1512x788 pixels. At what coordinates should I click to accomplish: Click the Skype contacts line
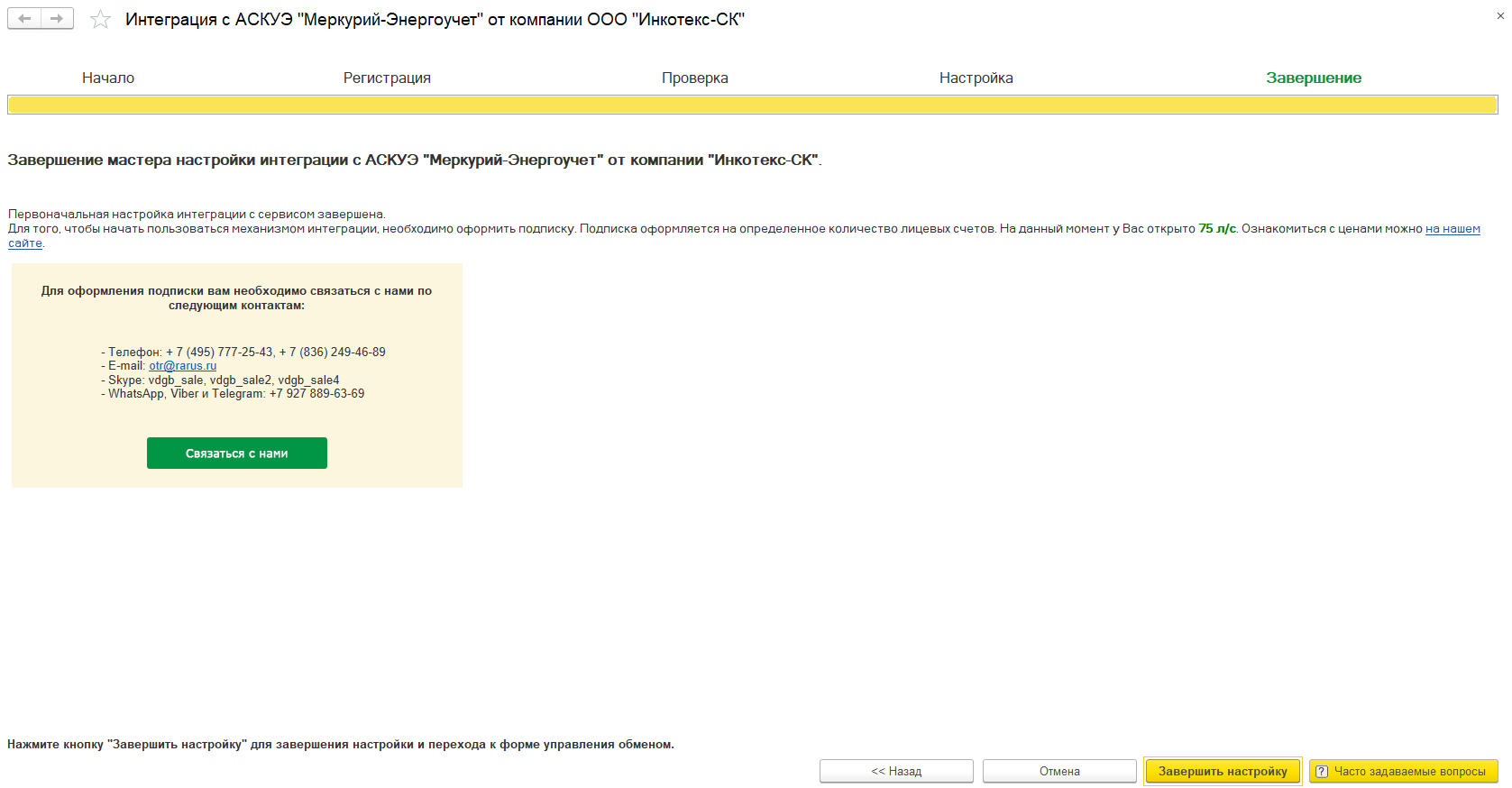click(x=220, y=380)
